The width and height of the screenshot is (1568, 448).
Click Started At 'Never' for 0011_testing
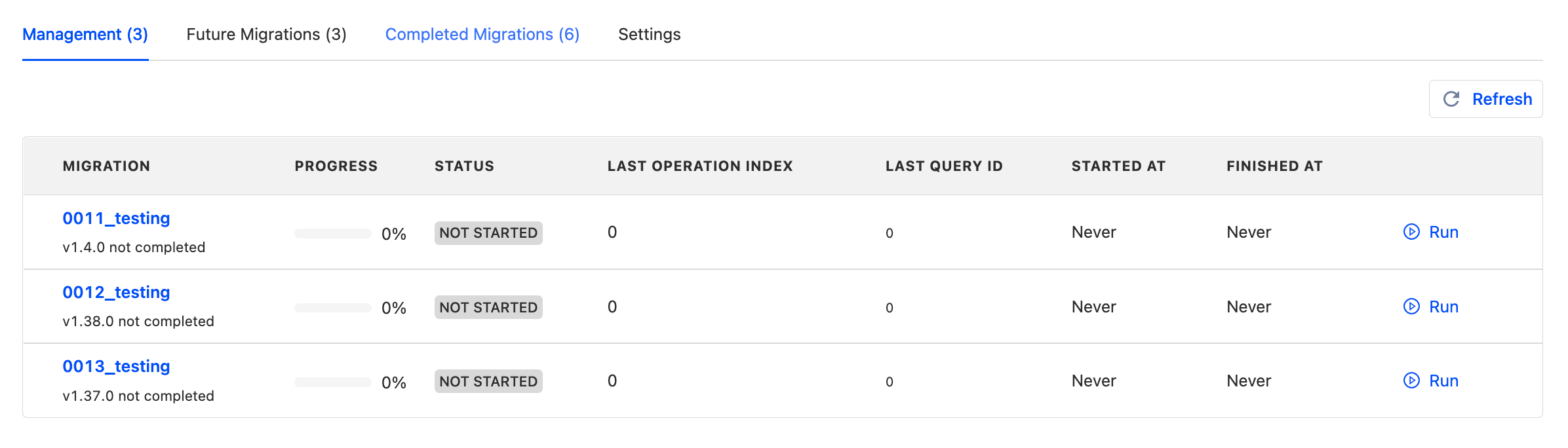tap(1093, 233)
